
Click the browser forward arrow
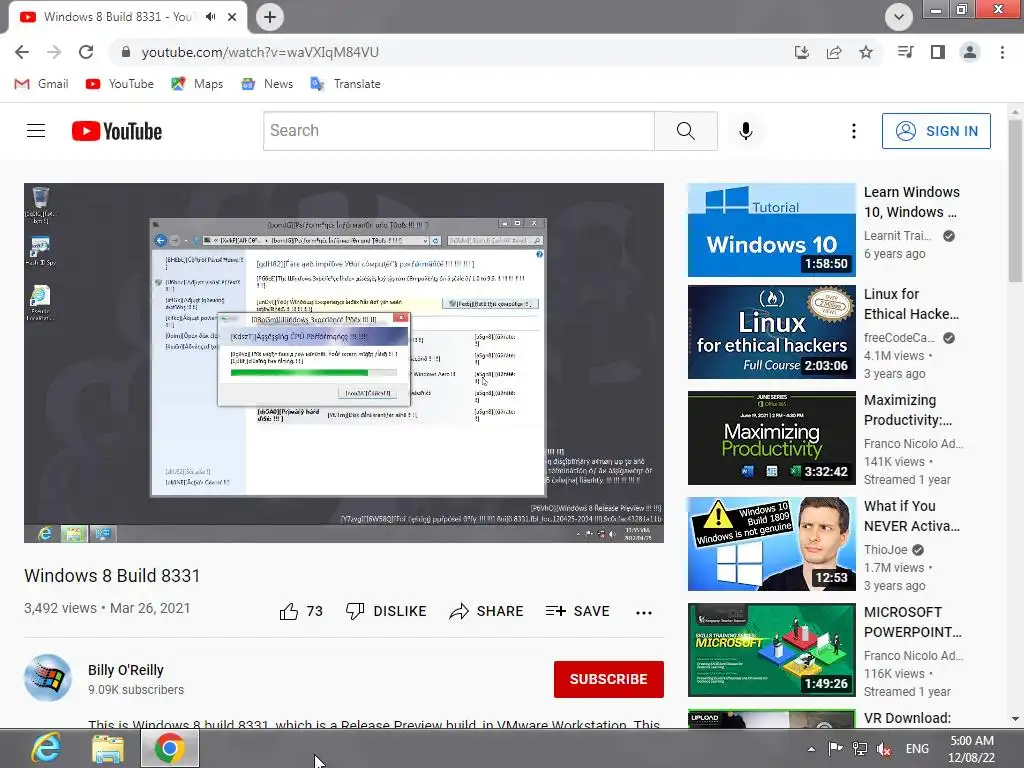point(54,52)
